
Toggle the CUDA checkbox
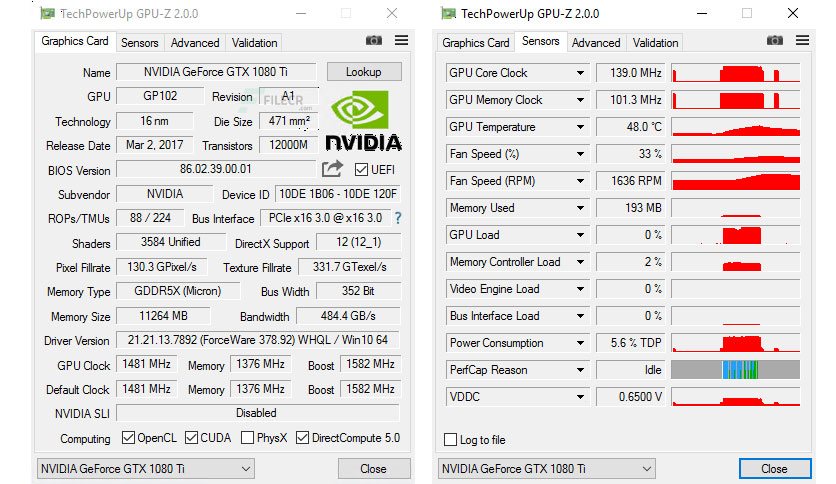(191, 438)
